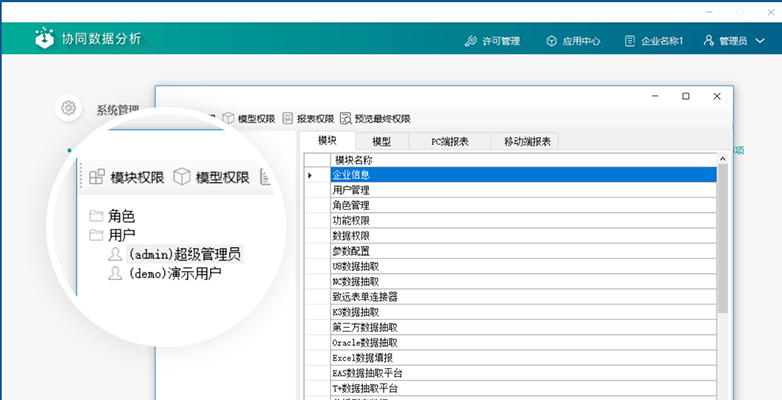Select 模型权限 cube icon in magnified toolbar
782x400 pixels.
182,177
